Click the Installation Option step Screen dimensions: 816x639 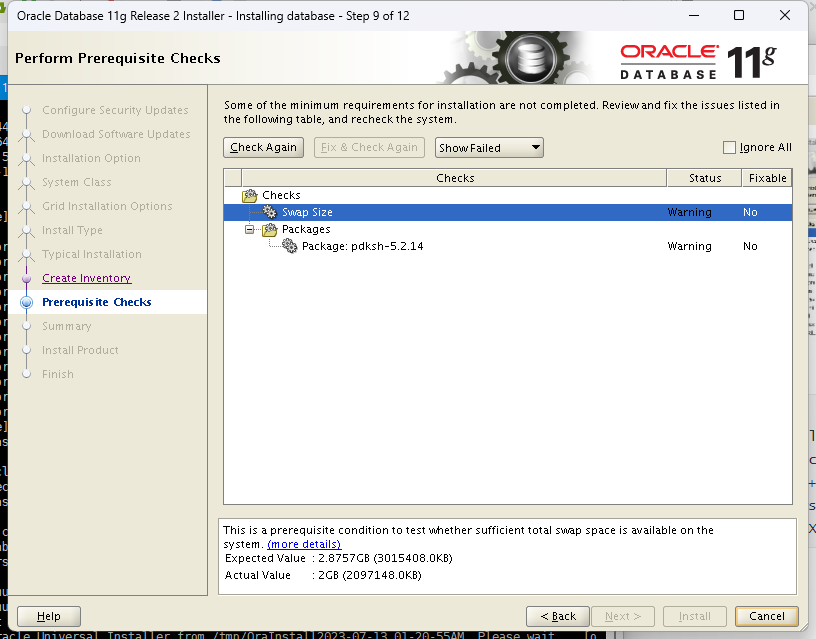91,158
